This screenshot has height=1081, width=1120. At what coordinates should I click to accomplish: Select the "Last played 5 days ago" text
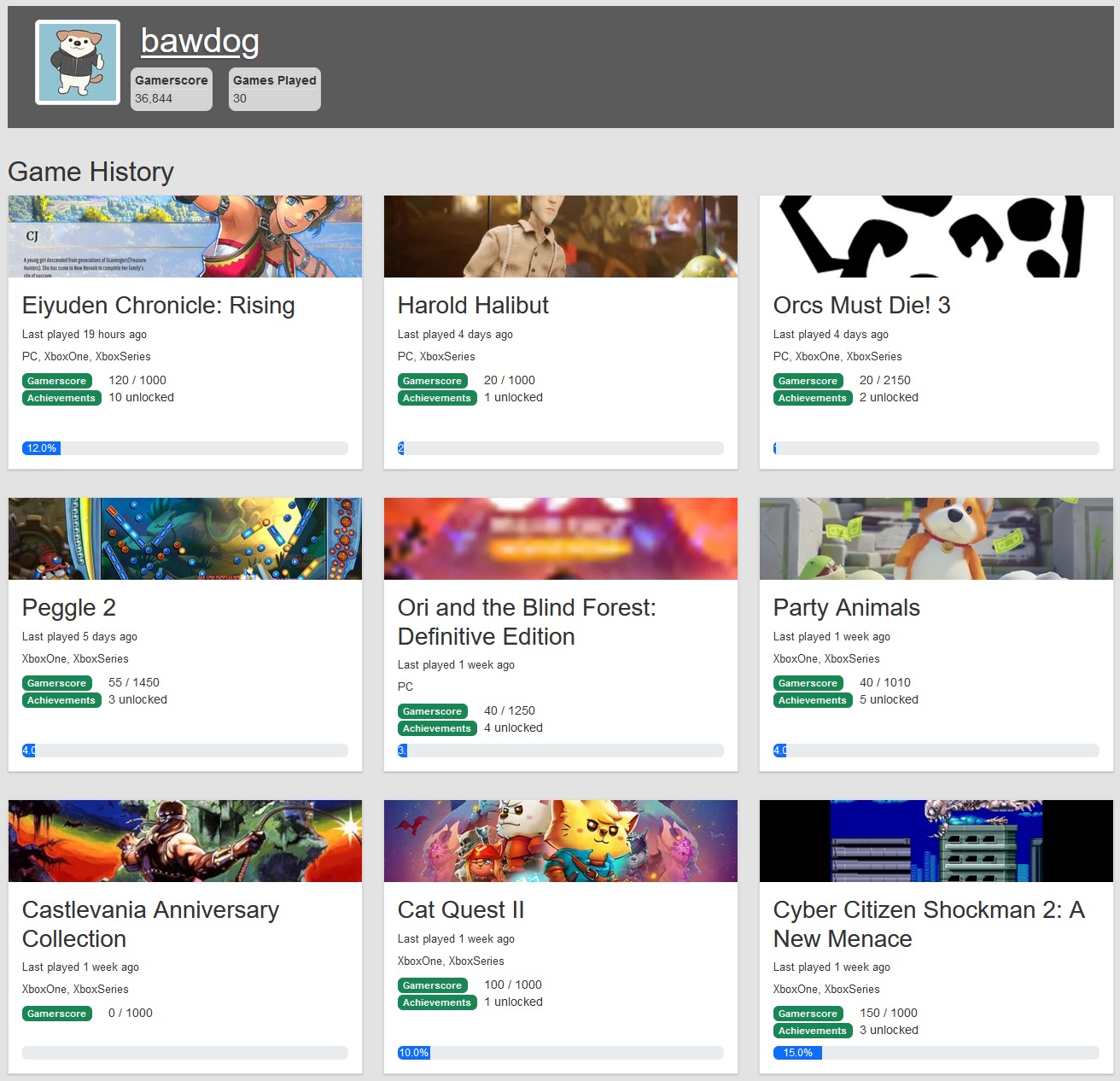tap(79, 637)
